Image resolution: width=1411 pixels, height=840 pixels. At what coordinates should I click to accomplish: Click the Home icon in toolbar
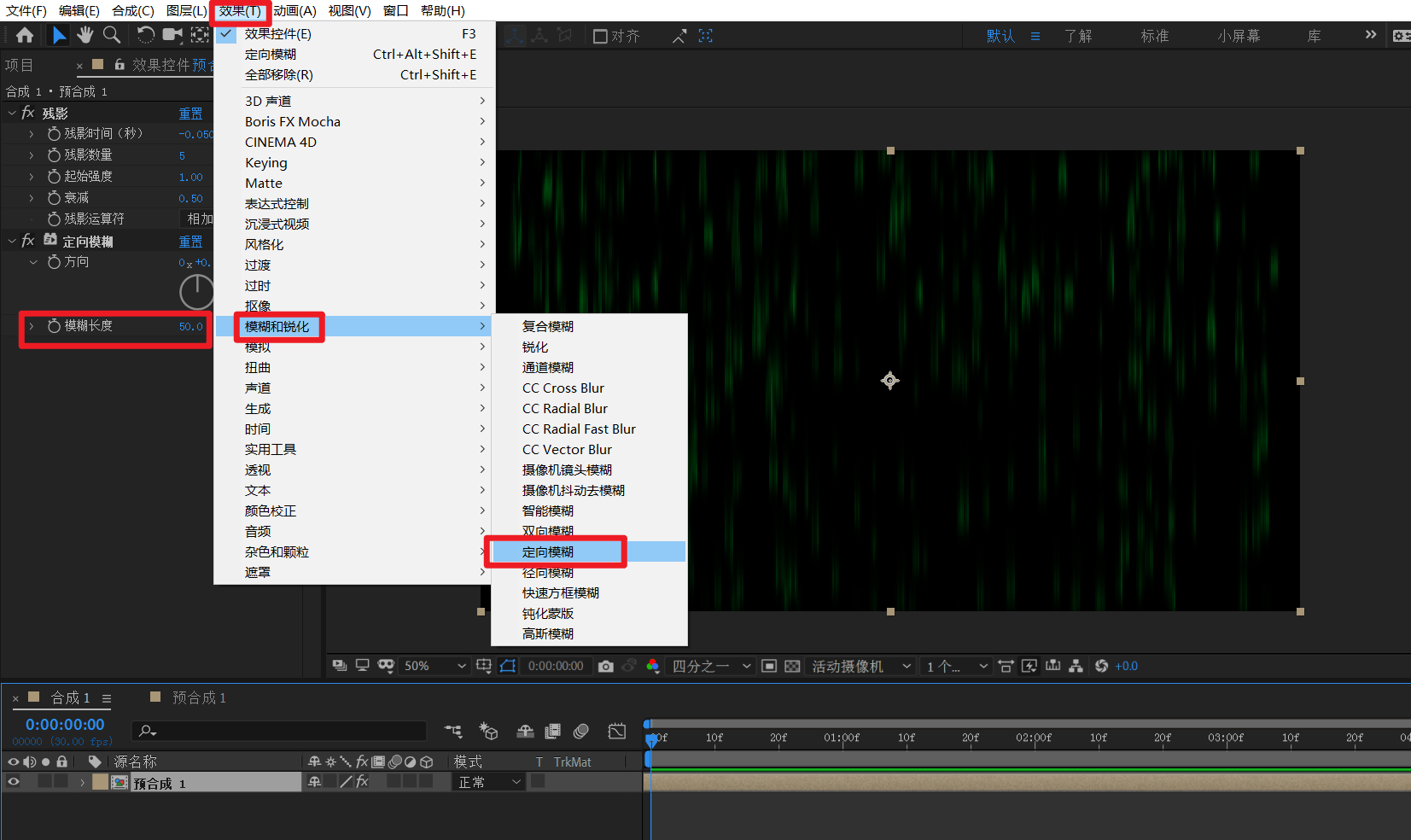point(25,35)
